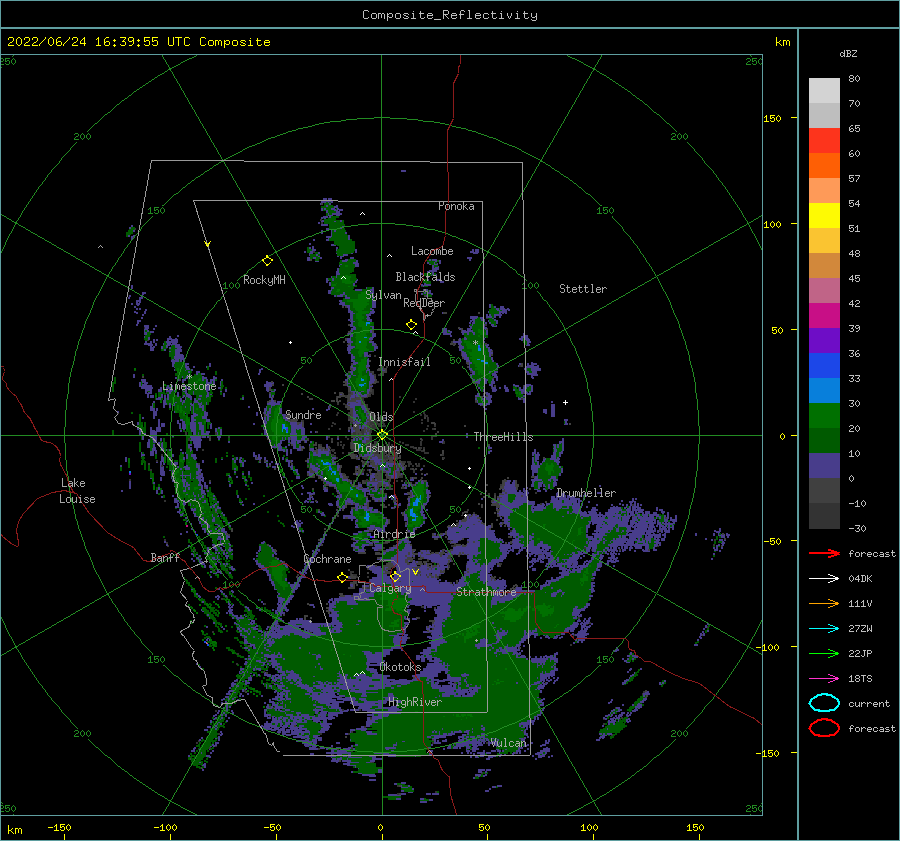Click the dBZ legend heading
This screenshot has width=900, height=841.
point(848,53)
